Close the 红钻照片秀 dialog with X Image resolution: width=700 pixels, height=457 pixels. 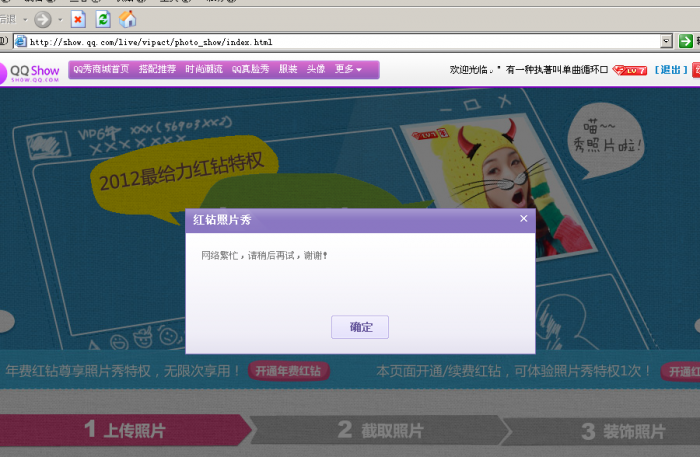pos(524,218)
